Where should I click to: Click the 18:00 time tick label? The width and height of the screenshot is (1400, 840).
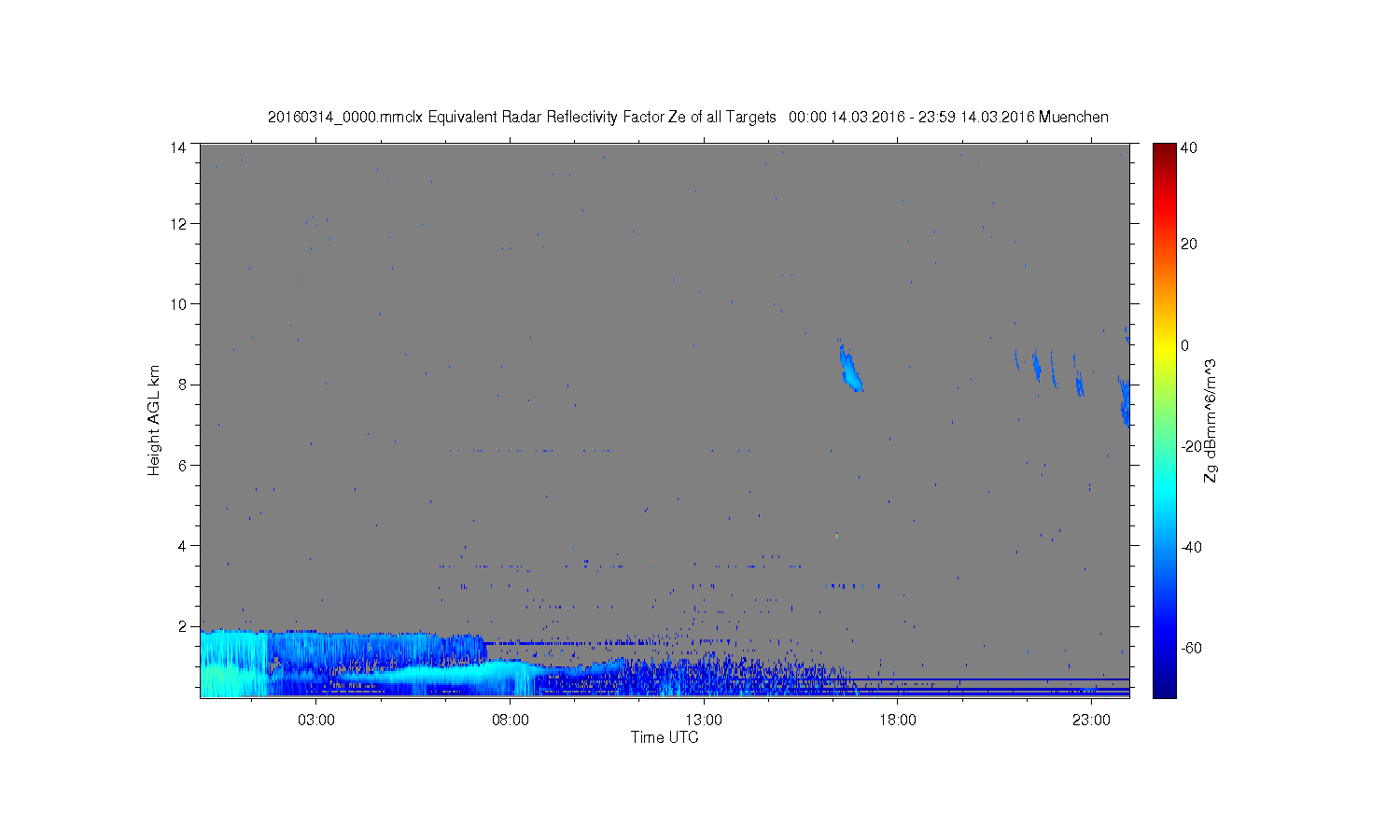(x=898, y=721)
